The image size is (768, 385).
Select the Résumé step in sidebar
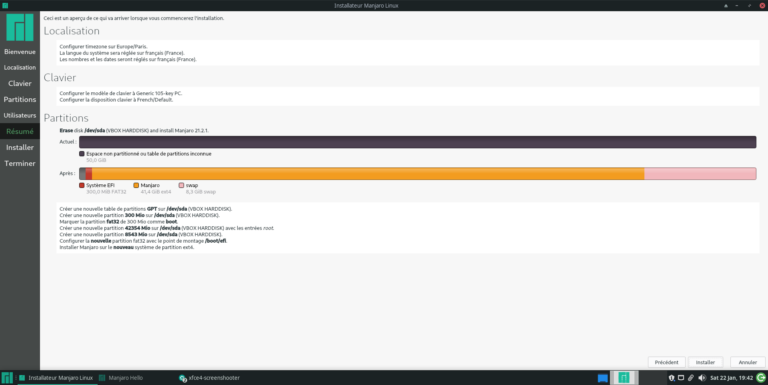(x=20, y=131)
